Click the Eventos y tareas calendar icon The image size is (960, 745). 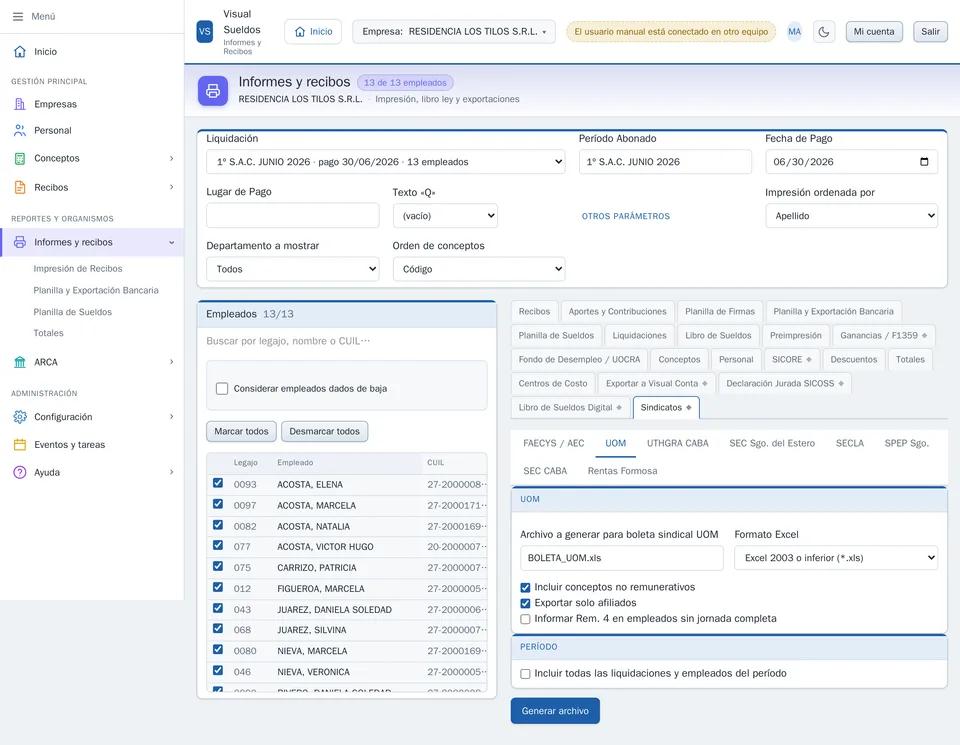pos(20,444)
